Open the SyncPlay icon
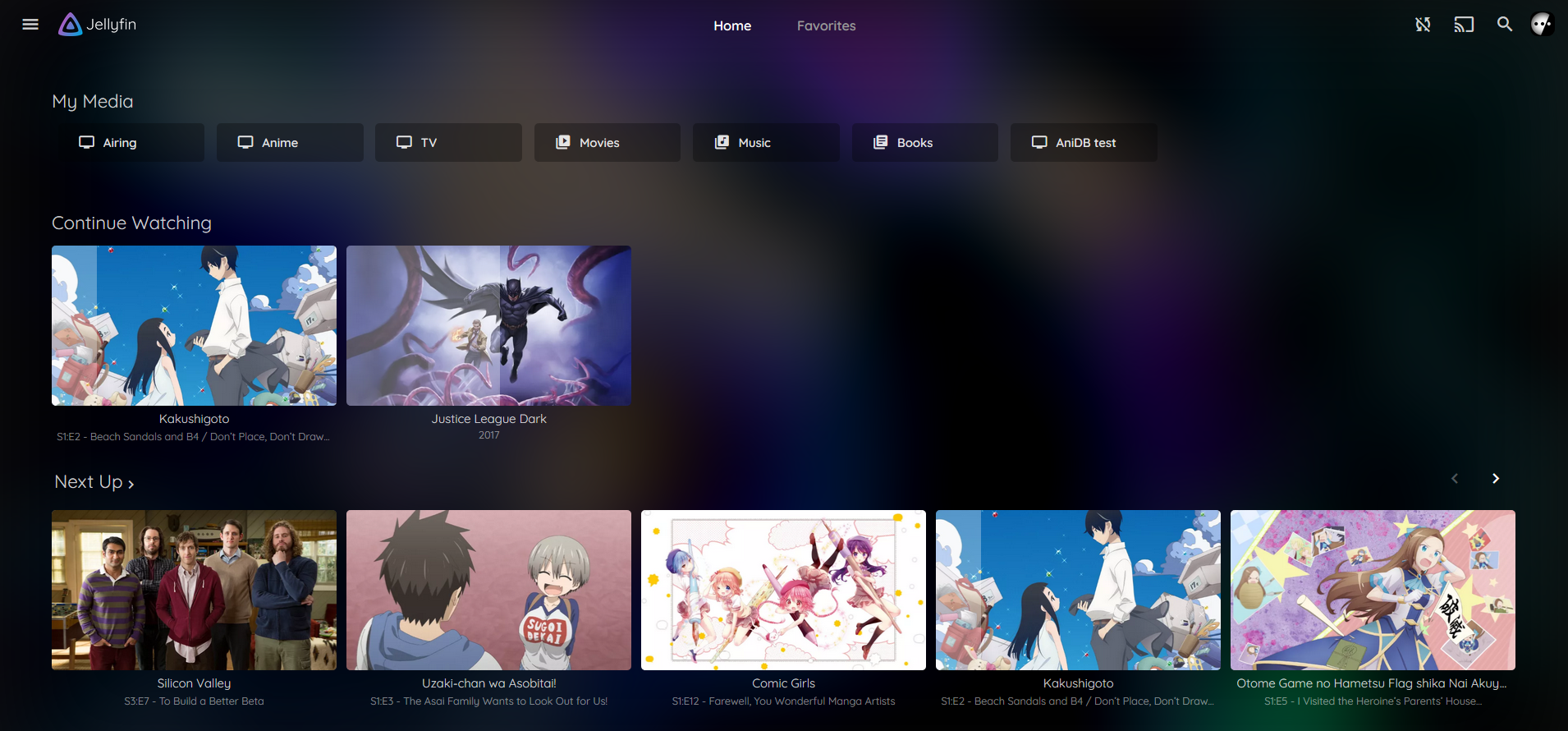Screen dimensions: 1568x731 [1423, 25]
